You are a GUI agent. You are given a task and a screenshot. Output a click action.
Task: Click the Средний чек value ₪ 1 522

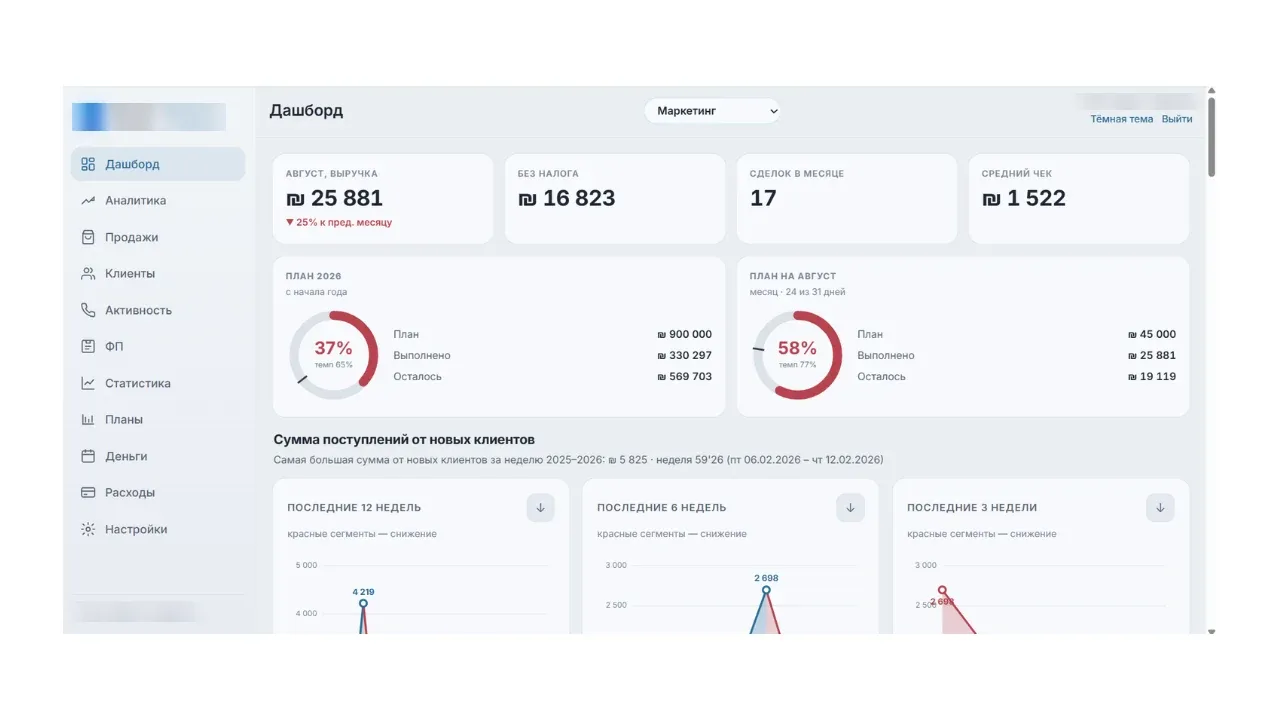point(1023,199)
